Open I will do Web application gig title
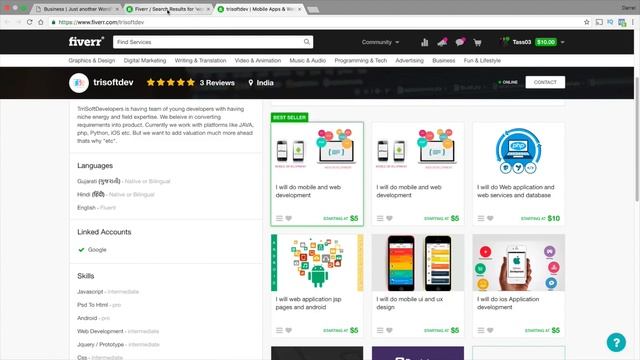Viewport: 640px width, 360px height. pos(516,191)
